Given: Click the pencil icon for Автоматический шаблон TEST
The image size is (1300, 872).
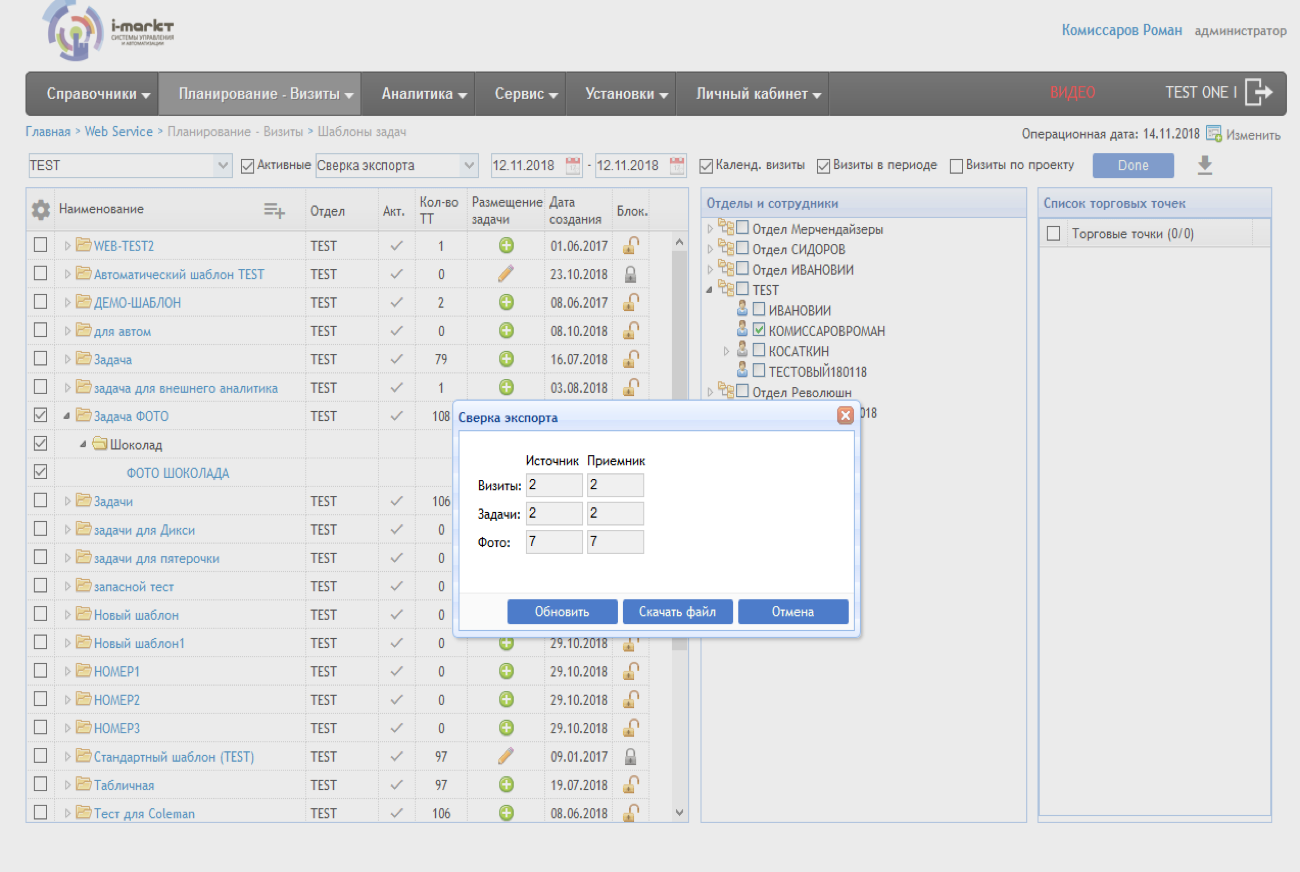Looking at the screenshot, I should click(x=506, y=274).
